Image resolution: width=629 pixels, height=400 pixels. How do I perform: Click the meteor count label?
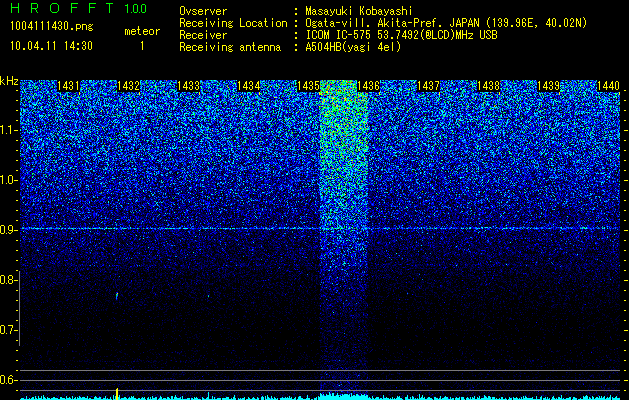point(142,31)
